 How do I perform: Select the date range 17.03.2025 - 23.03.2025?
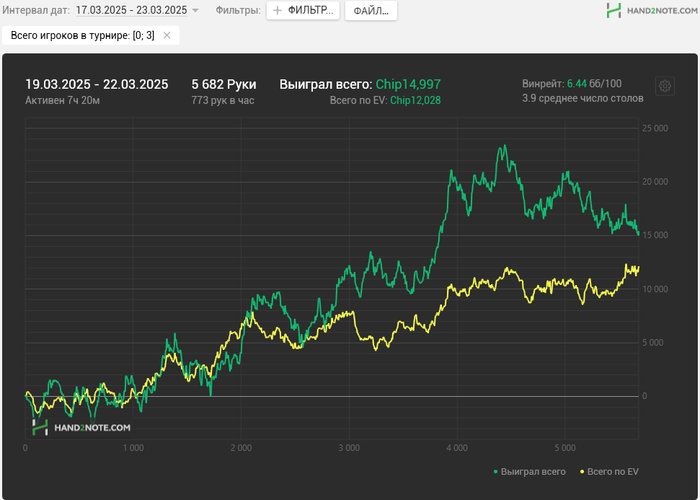point(131,10)
